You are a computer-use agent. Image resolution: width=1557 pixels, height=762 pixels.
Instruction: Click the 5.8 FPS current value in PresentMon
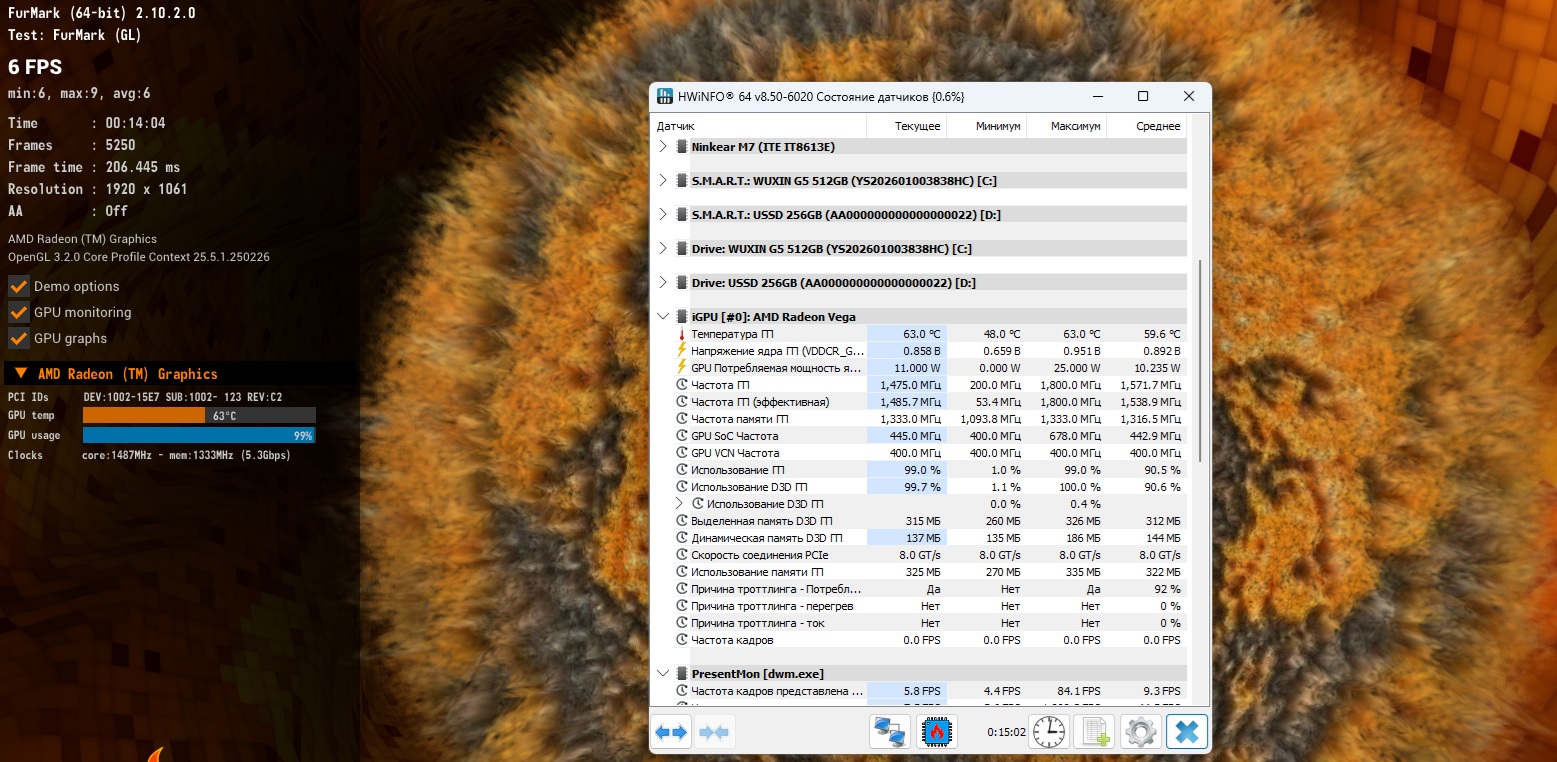[x=923, y=691]
